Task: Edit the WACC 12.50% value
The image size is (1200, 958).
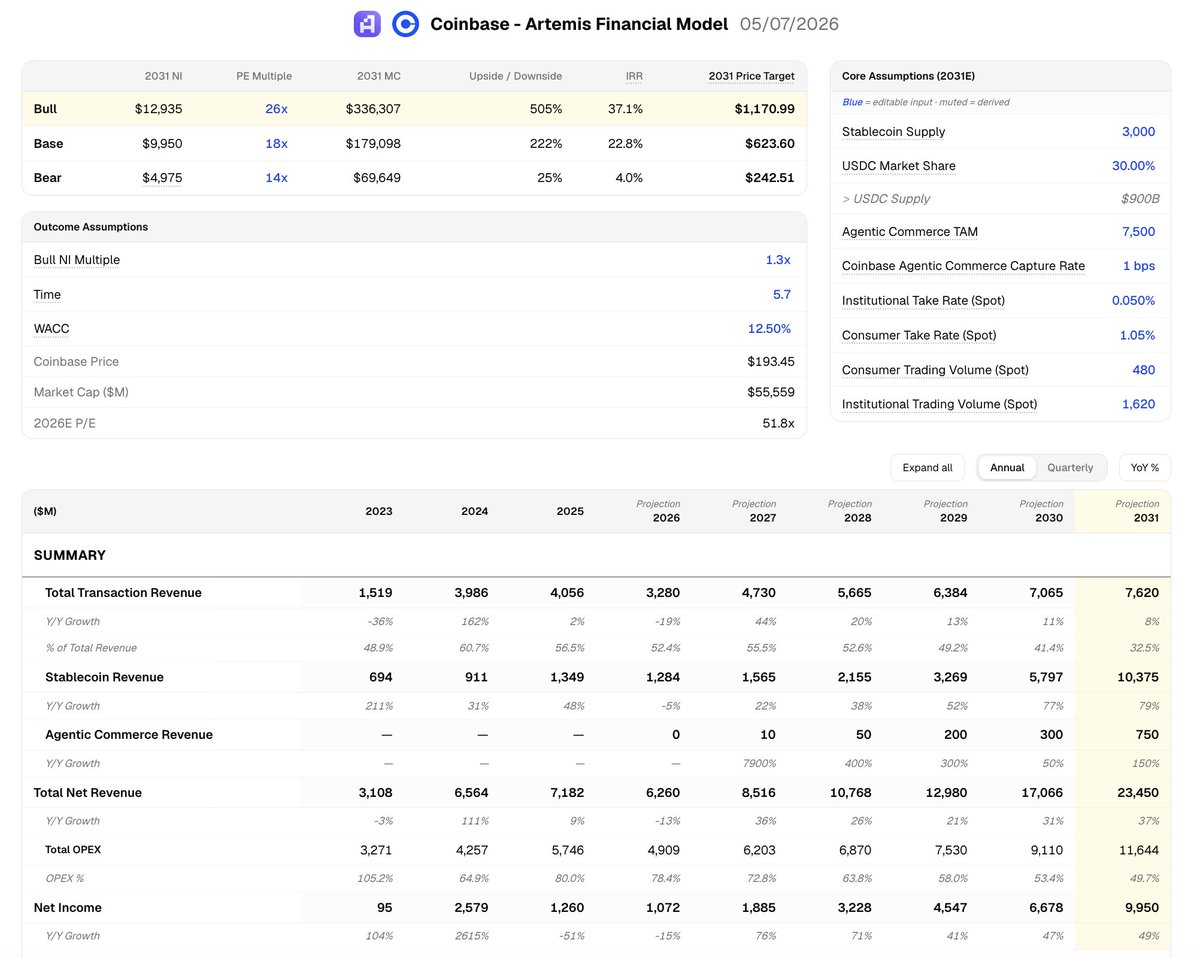Action: coord(769,328)
